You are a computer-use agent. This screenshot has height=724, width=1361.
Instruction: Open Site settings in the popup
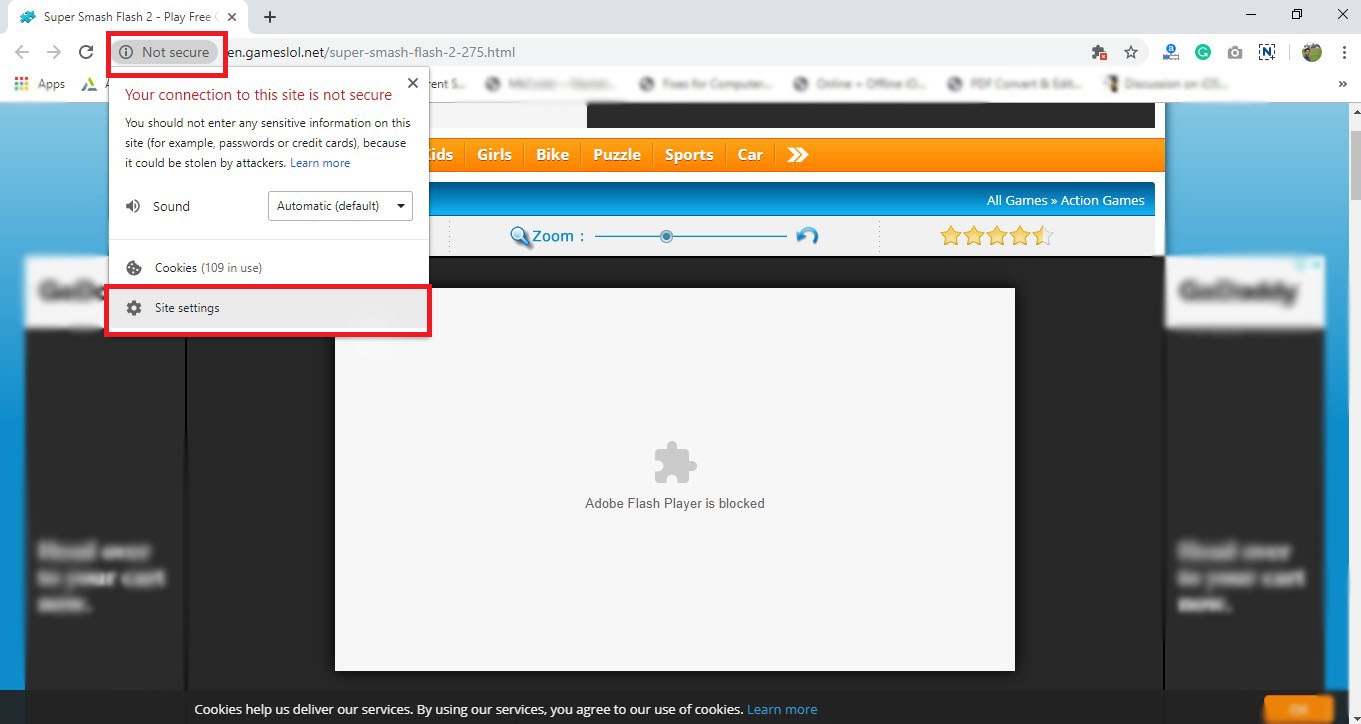[269, 308]
